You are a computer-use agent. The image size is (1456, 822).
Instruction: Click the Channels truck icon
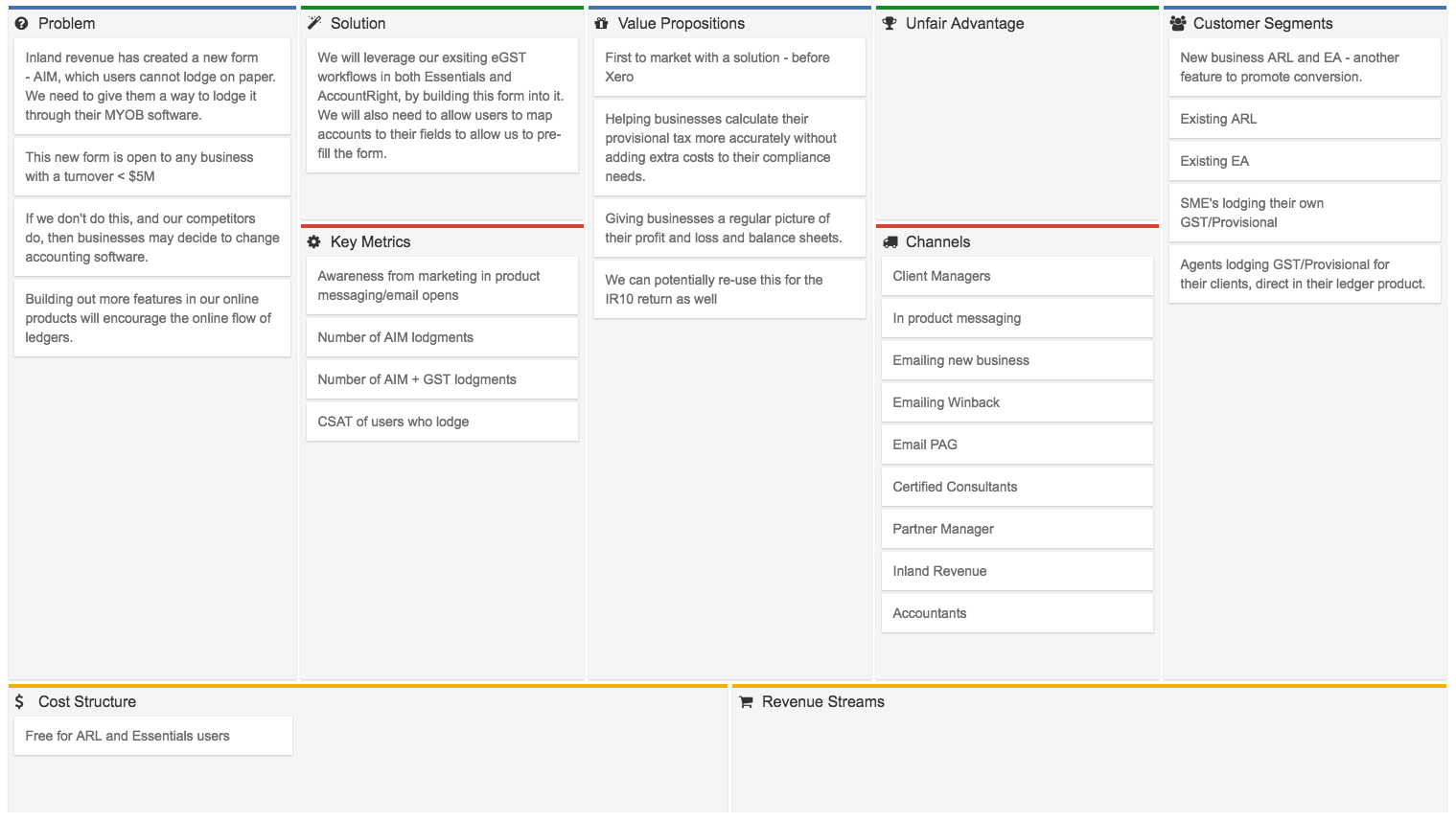890,242
